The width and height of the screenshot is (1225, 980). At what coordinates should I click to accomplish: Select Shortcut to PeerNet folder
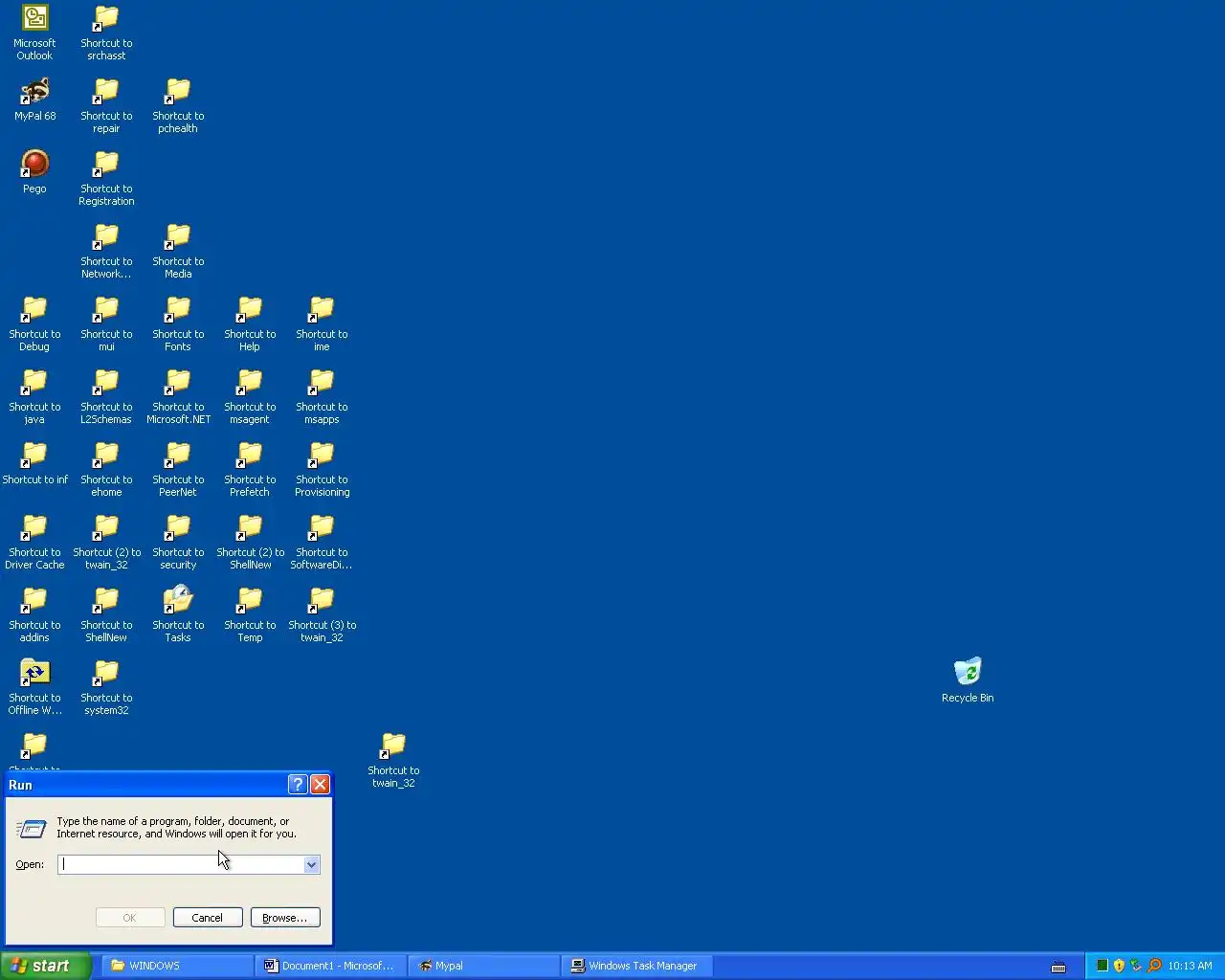[x=178, y=469]
